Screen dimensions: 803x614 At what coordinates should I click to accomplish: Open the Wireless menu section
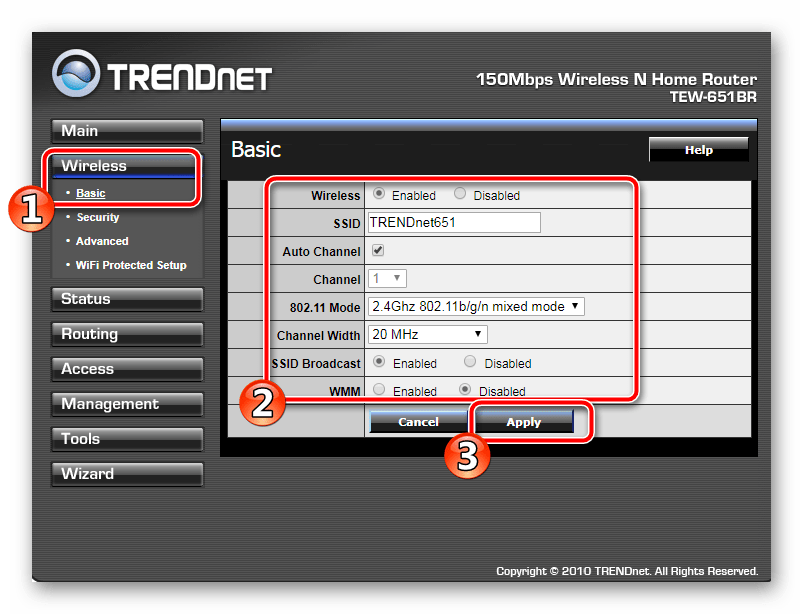123,166
